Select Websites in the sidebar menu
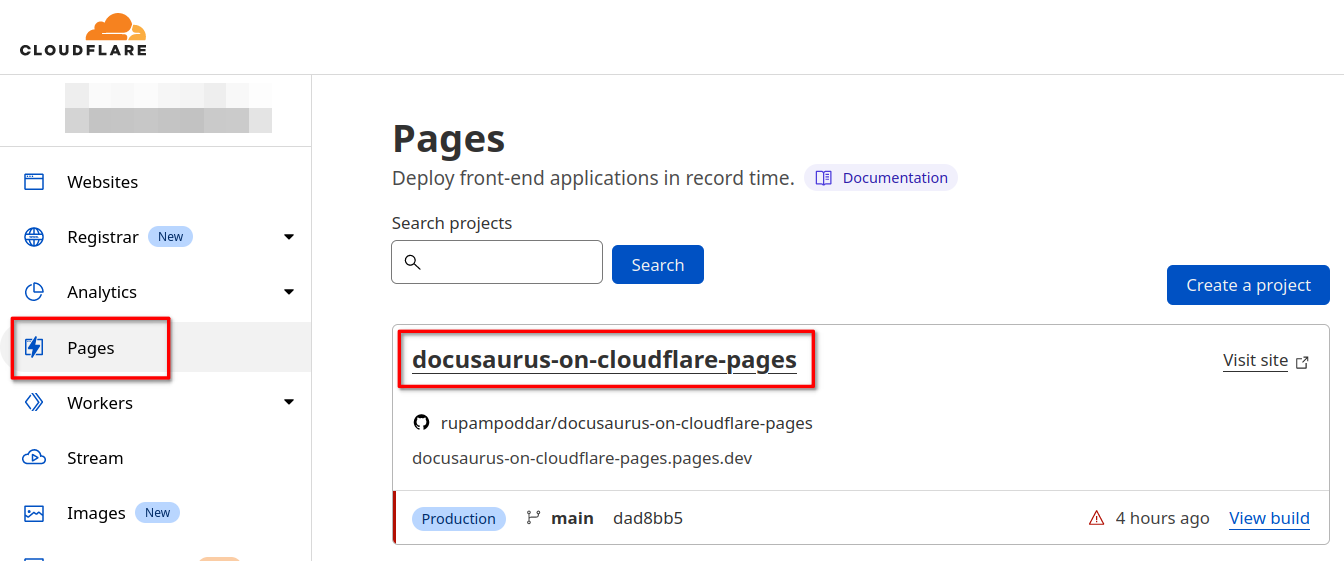This screenshot has width=1344, height=561. pos(102,182)
